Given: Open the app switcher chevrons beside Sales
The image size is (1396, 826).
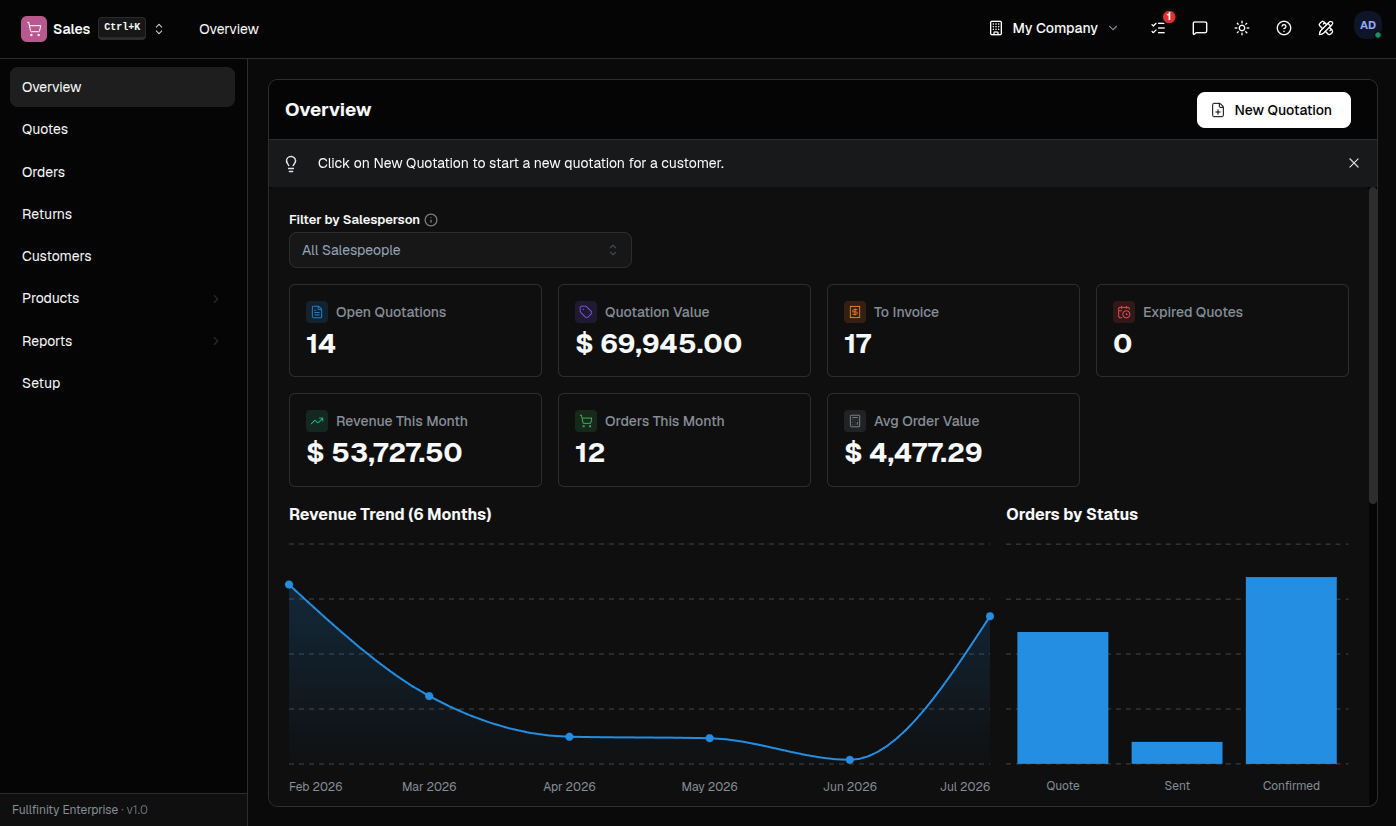Looking at the screenshot, I should coord(159,29).
